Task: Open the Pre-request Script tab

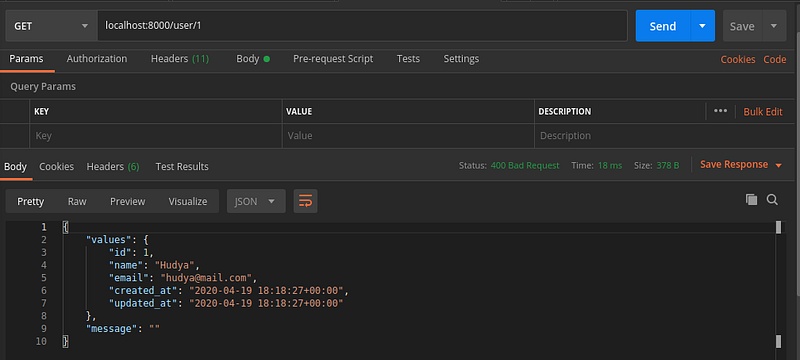Action: click(333, 59)
